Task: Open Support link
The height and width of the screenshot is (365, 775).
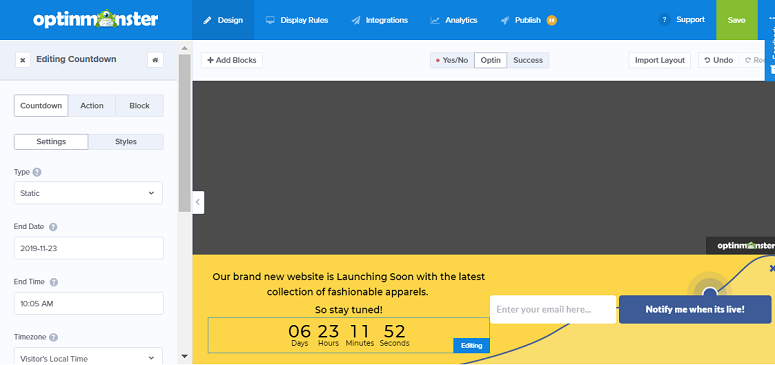Action: (690, 20)
